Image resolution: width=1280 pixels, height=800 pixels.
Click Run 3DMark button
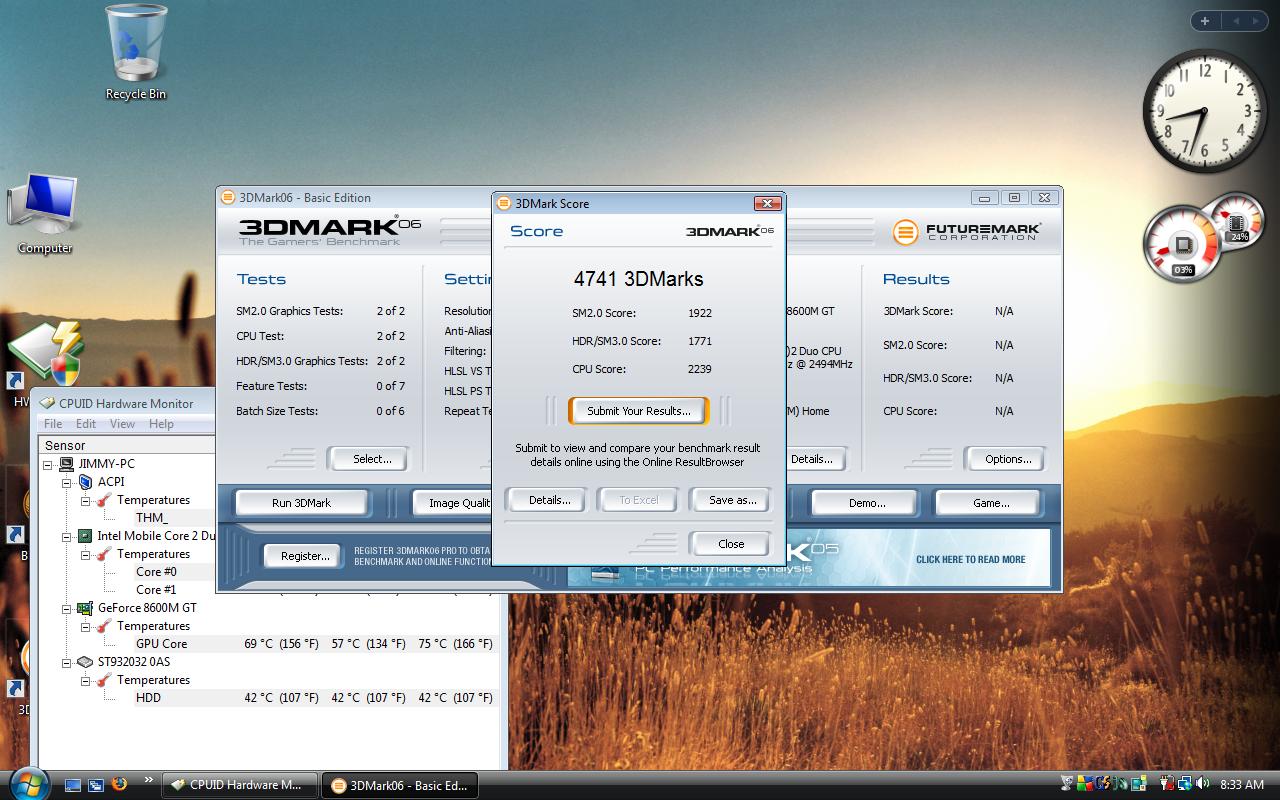[x=301, y=503]
